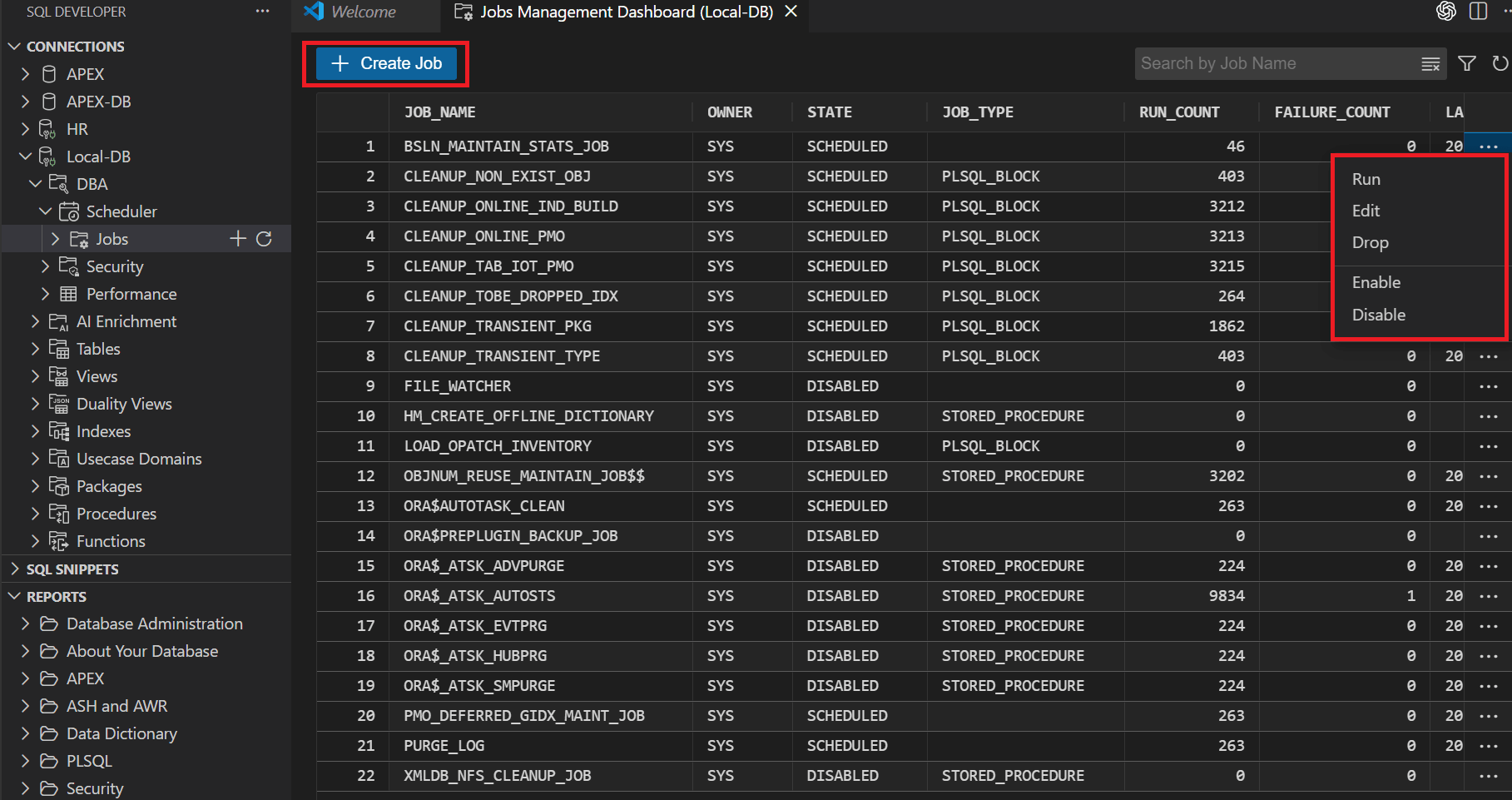This screenshot has height=800, width=1512.
Task: Click the Functions node icon
Action: [59, 541]
